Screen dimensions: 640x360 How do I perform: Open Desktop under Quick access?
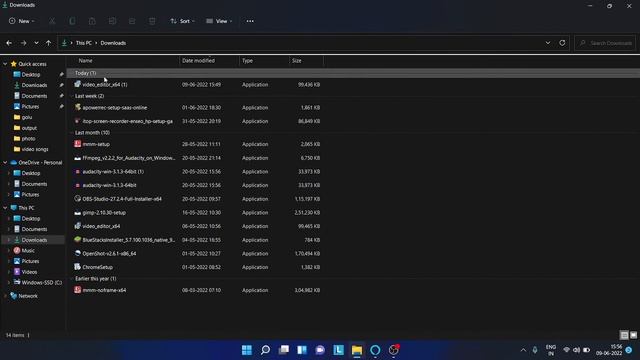pyautogui.click(x=31, y=75)
